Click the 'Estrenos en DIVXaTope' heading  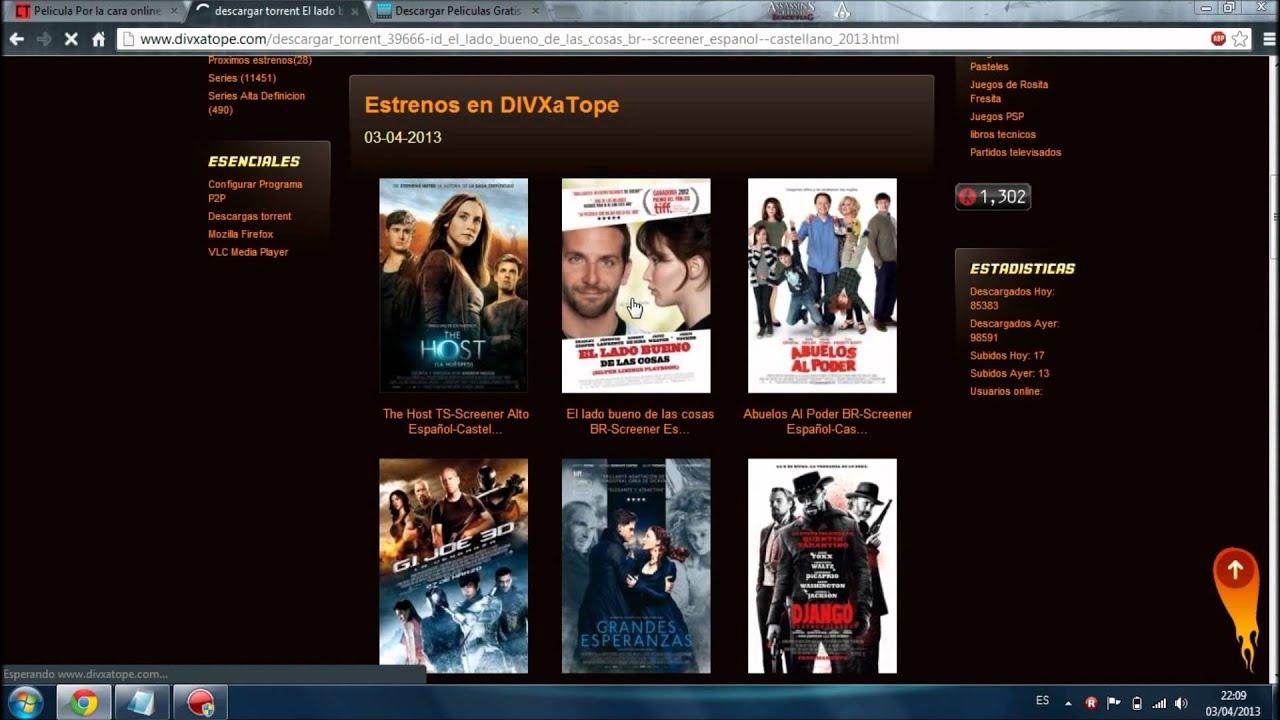492,105
